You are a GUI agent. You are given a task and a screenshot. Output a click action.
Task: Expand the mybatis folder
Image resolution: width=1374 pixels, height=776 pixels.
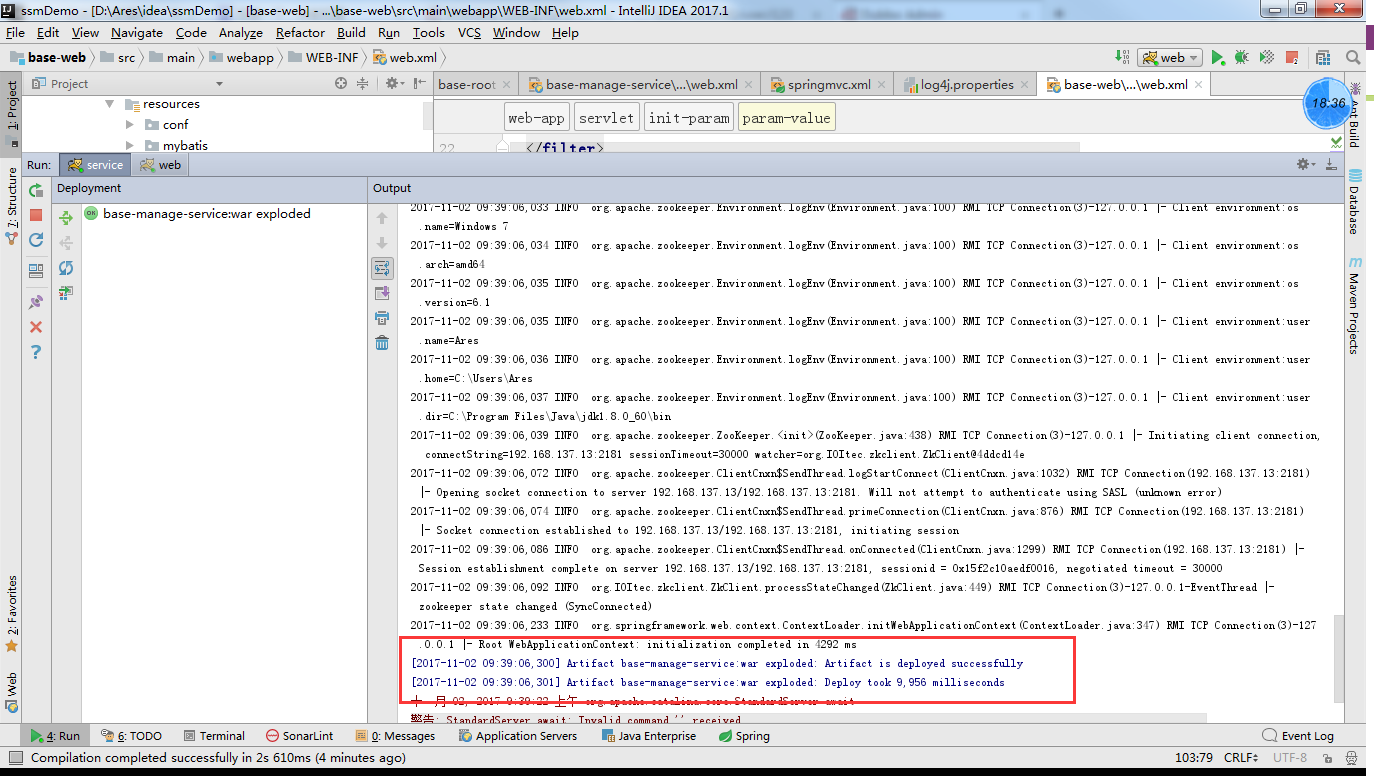130,146
